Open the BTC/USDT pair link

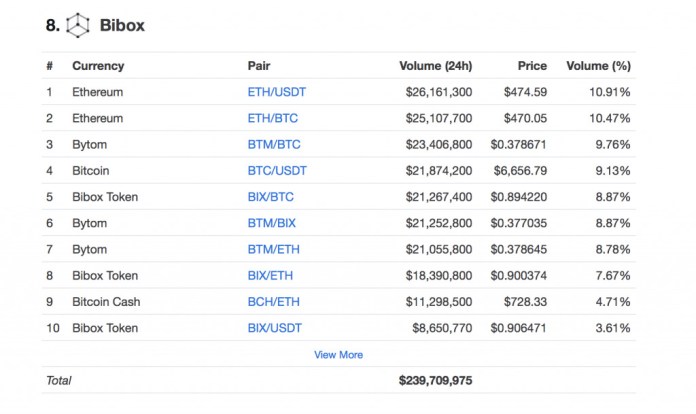tap(277, 170)
